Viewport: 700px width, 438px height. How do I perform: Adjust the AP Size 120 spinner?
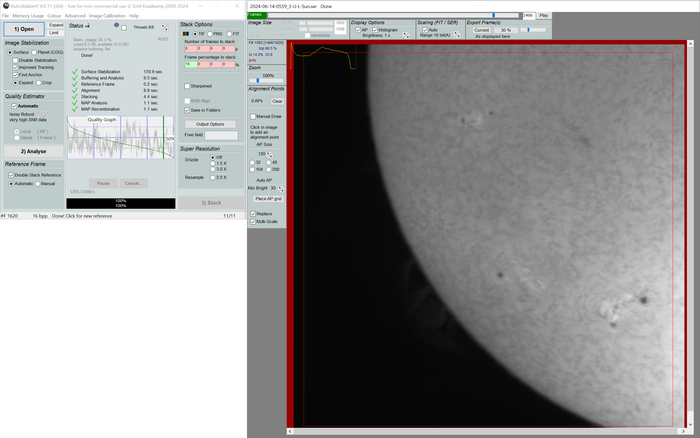pyautogui.click(x=268, y=155)
